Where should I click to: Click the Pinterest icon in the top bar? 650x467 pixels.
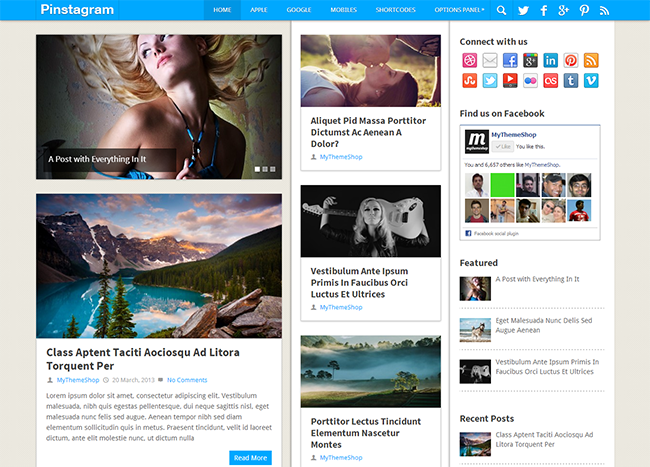point(584,10)
